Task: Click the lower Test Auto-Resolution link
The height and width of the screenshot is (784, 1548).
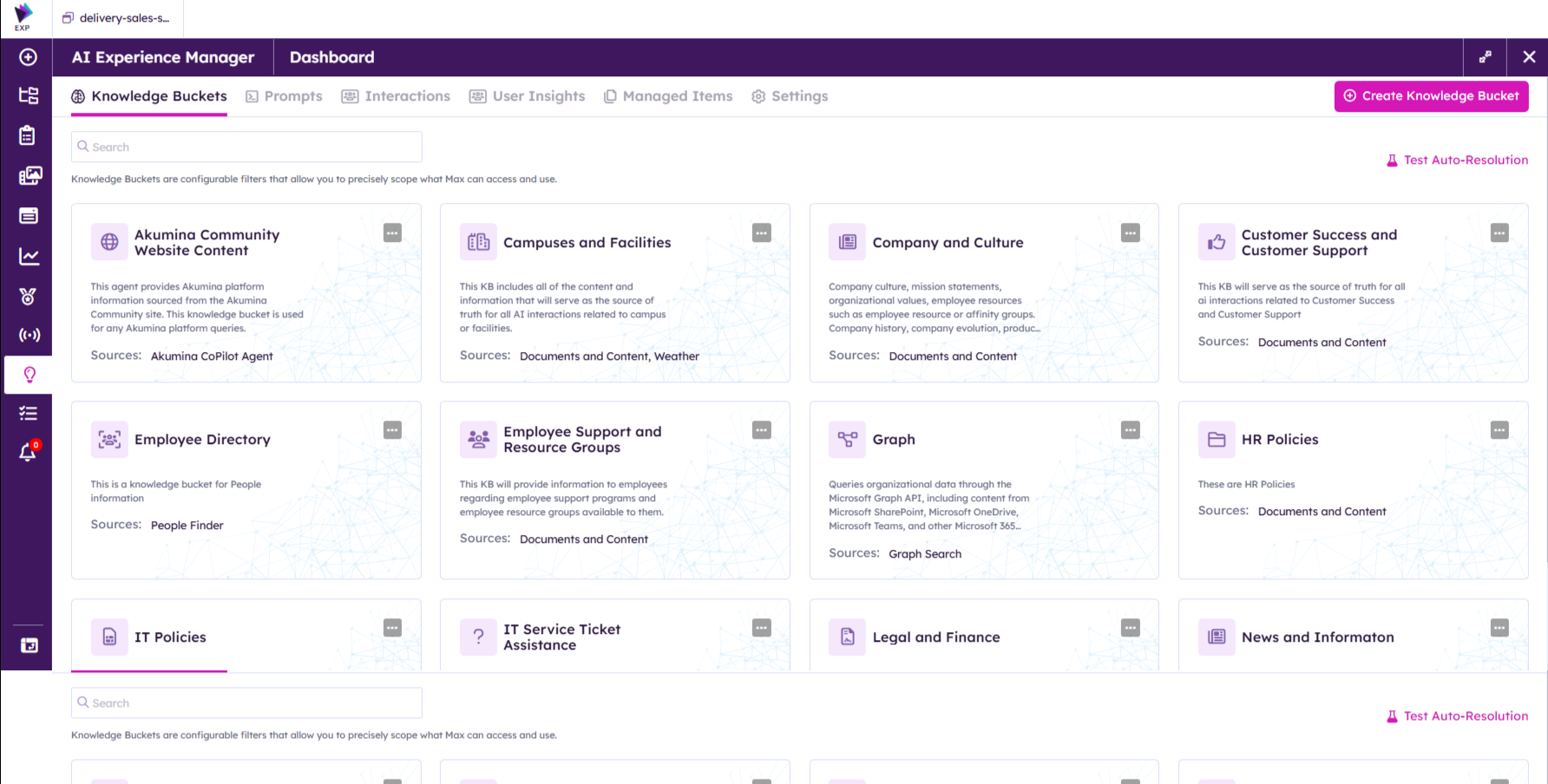Action: 1457,716
